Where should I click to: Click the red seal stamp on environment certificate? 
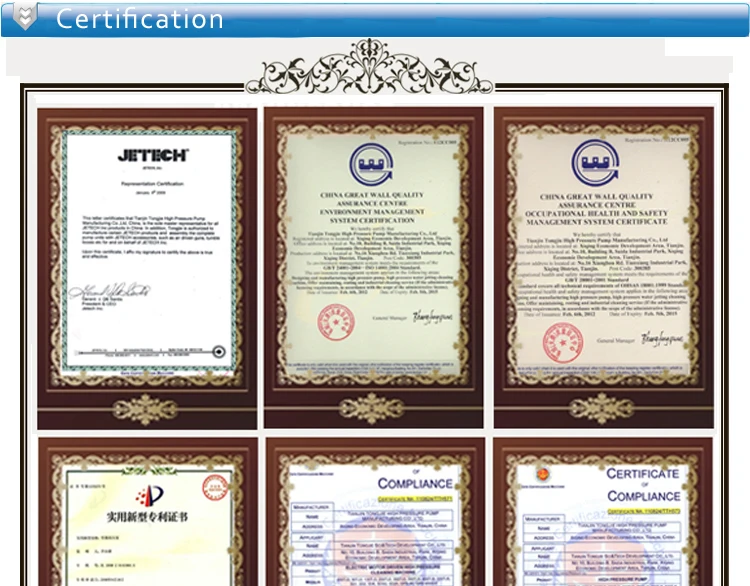click(x=336, y=323)
